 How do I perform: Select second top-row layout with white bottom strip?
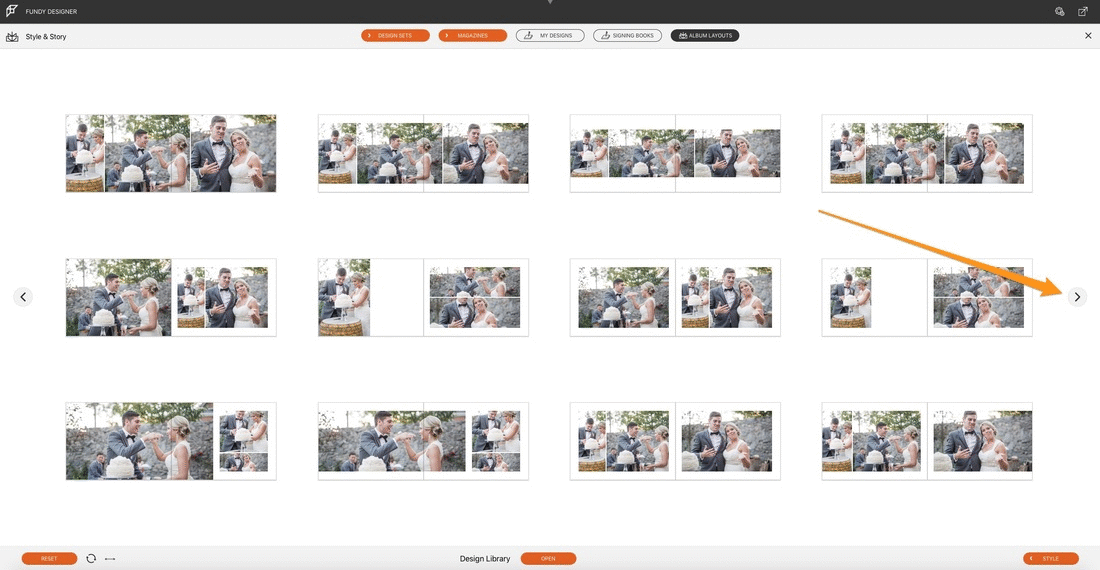[423, 154]
